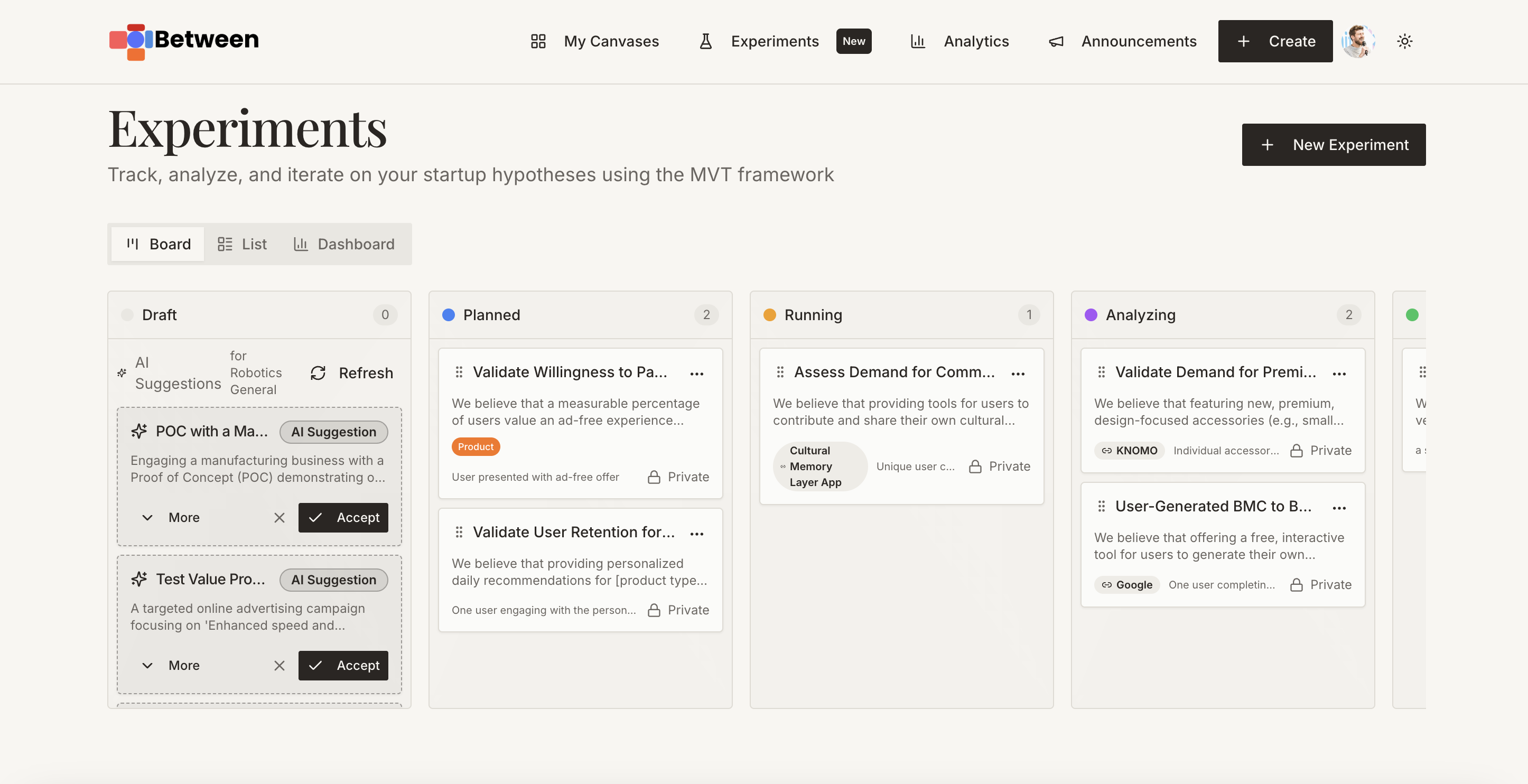This screenshot has height=784, width=1528.
Task: Switch to the List view
Action: (242, 244)
